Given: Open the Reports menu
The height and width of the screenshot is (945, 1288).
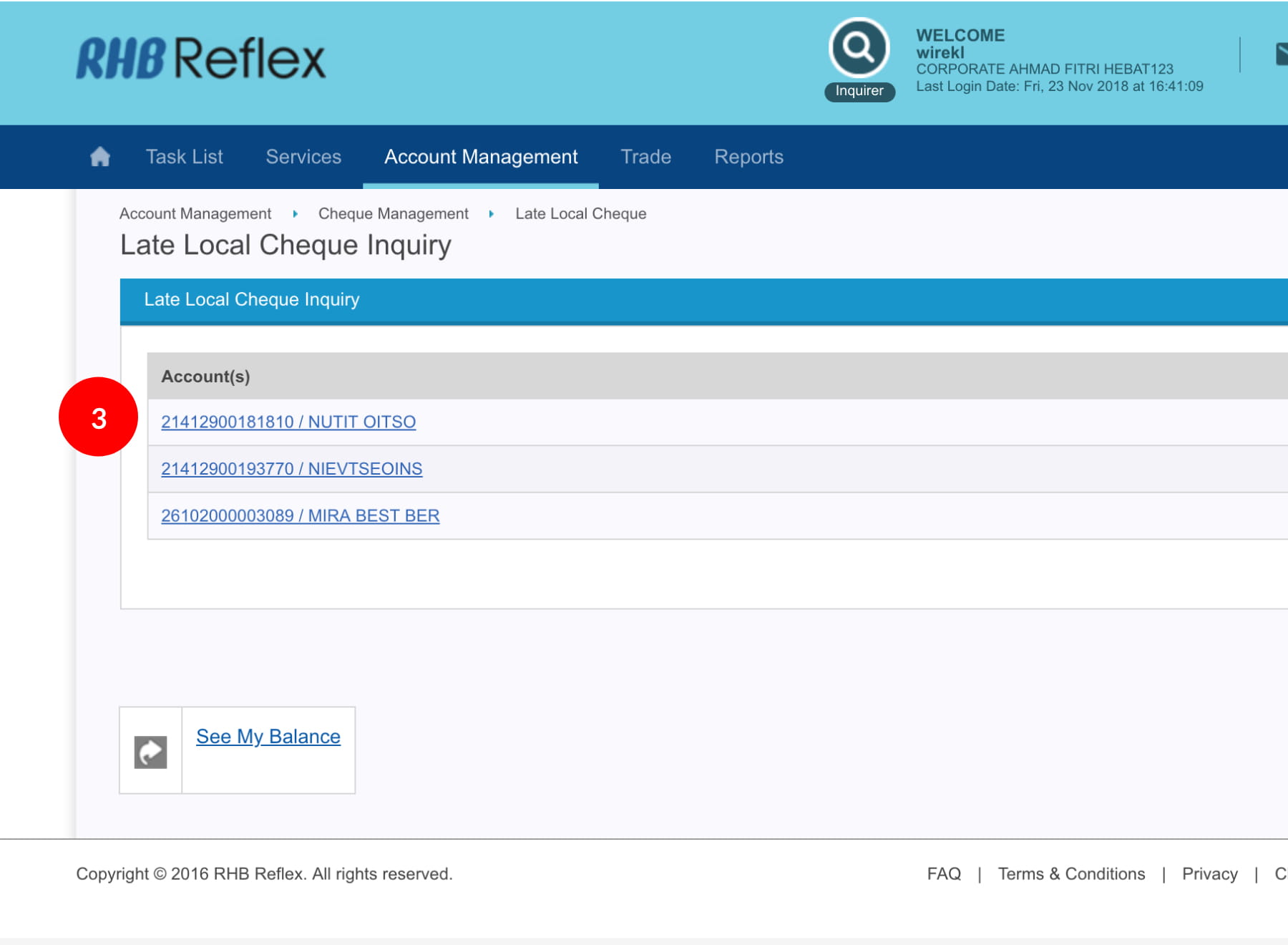Looking at the screenshot, I should point(748,157).
